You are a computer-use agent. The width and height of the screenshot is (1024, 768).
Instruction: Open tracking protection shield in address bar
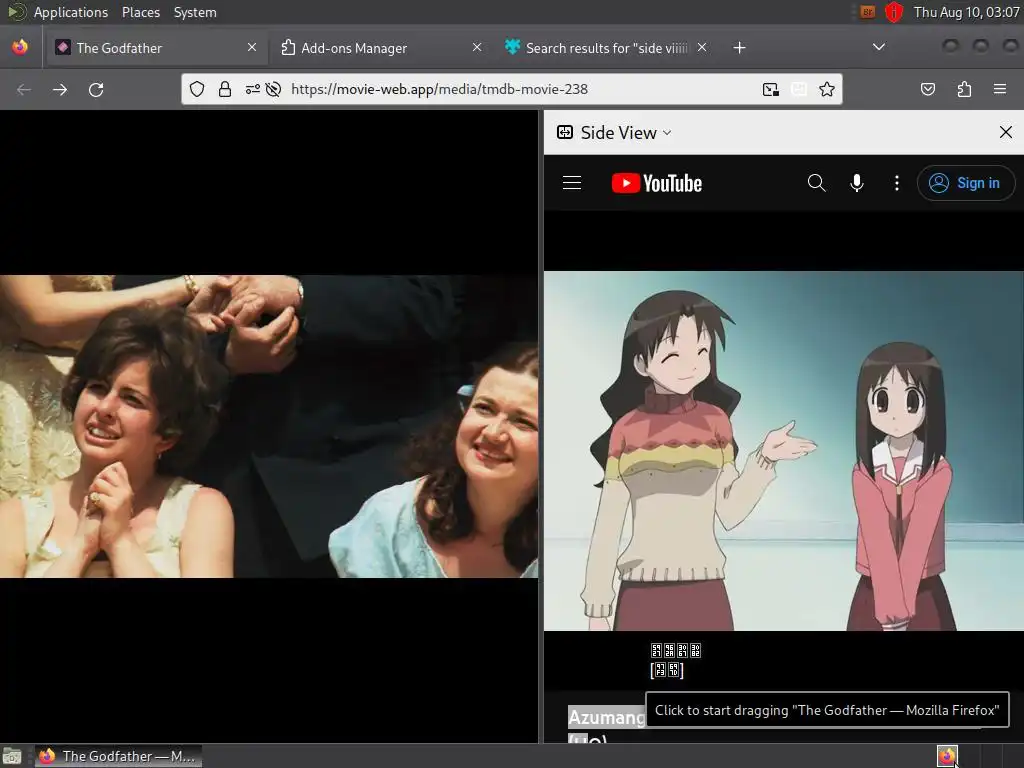click(x=197, y=89)
